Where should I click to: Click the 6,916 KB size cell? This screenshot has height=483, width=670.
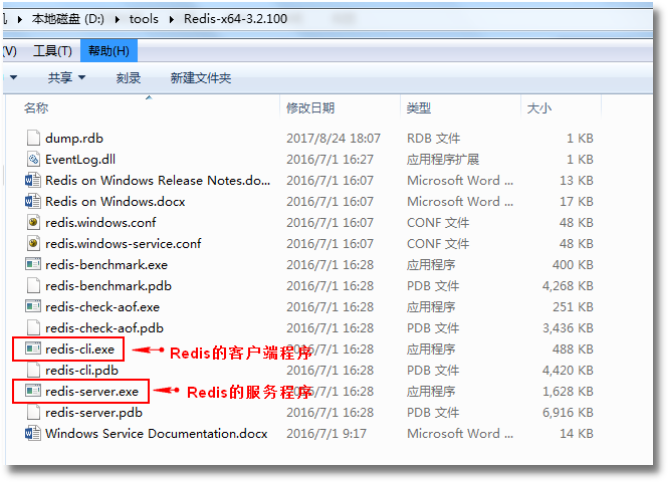point(568,412)
